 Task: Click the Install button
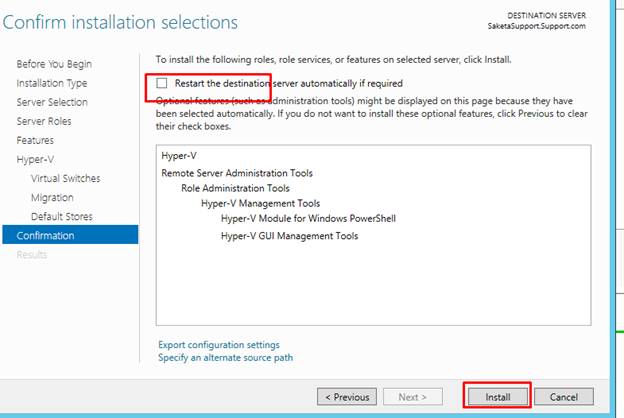(x=497, y=397)
